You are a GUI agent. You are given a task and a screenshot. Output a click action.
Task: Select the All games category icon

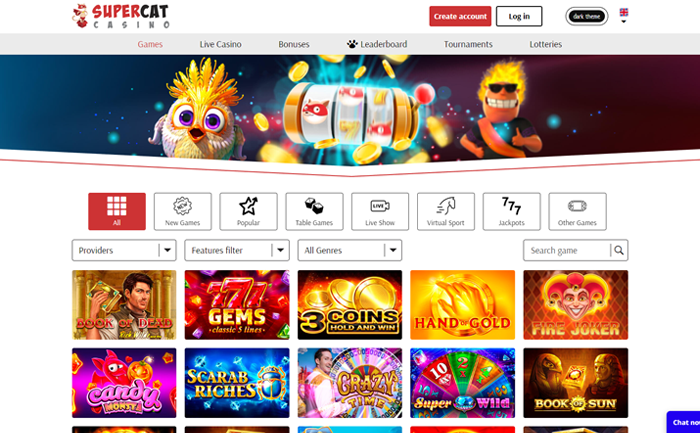point(117,211)
